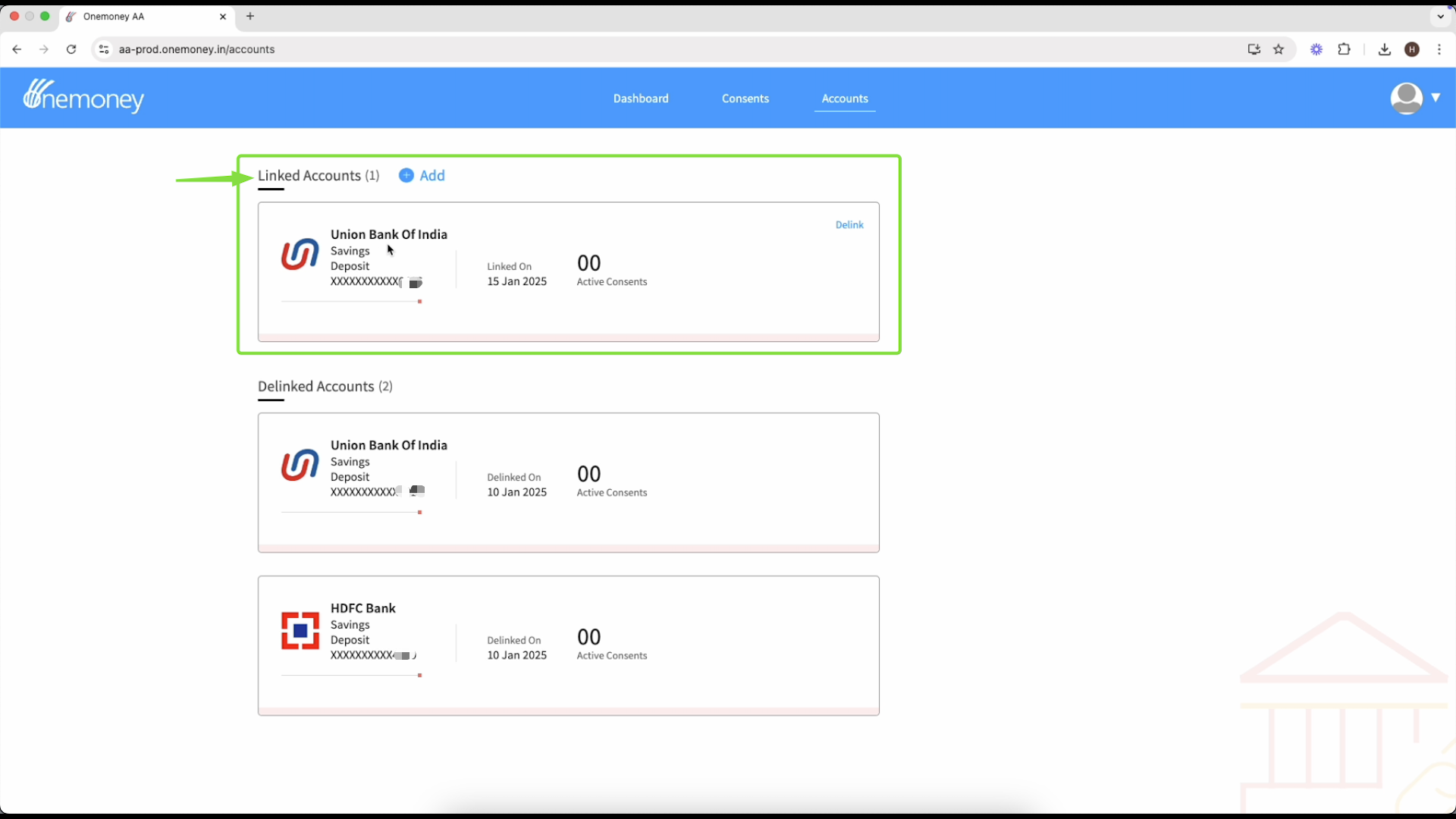Go to the Consents tab
This screenshot has width=1456, height=819.
point(745,99)
